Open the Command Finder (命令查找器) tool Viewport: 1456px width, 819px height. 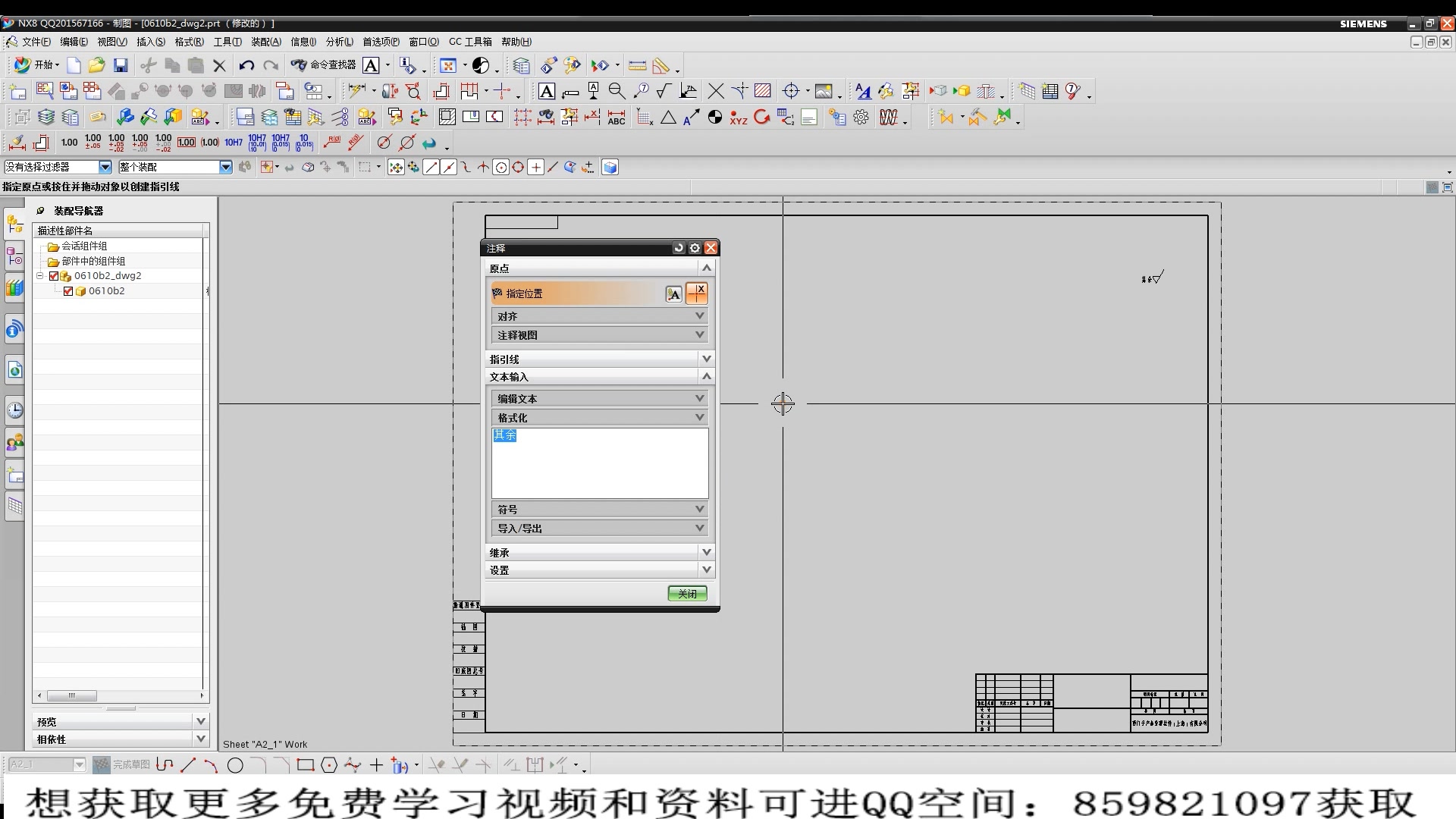[x=324, y=65]
